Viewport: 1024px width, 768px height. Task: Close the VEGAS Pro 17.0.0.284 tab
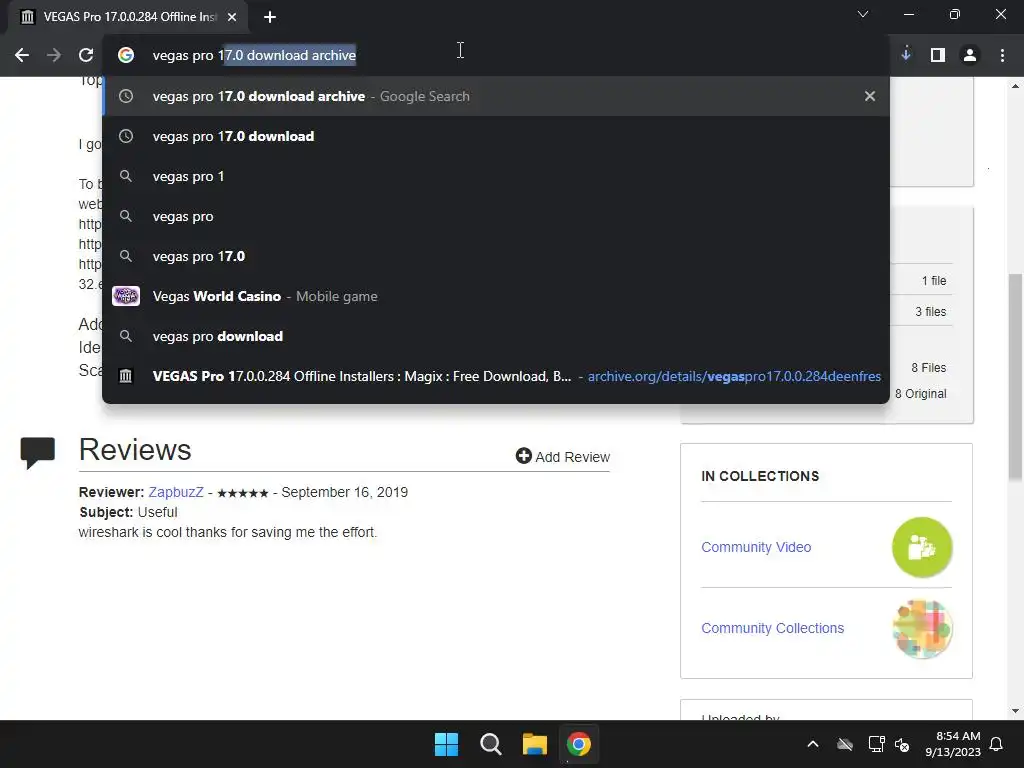click(x=232, y=17)
